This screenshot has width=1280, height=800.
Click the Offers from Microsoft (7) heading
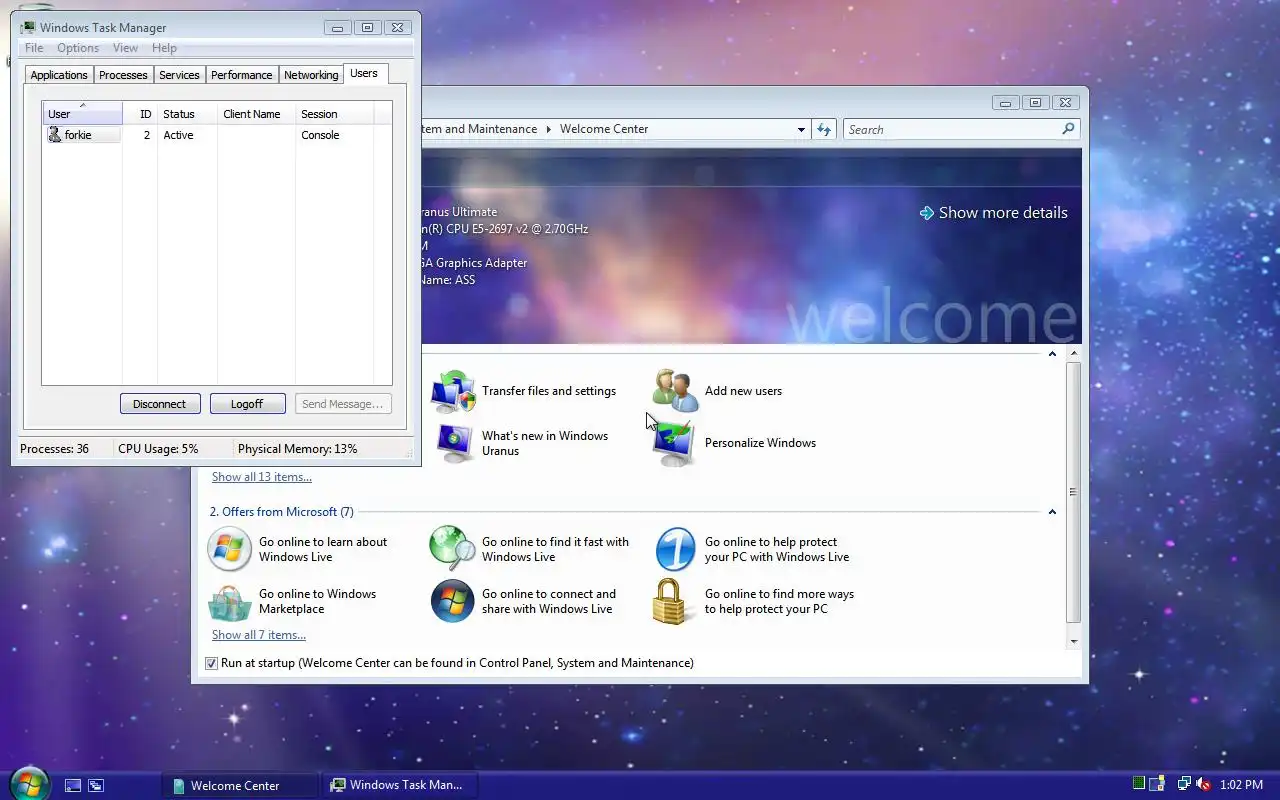[x=282, y=512]
